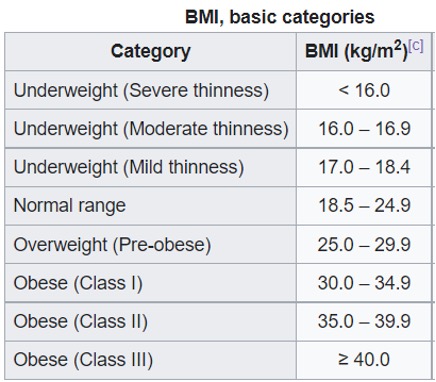Click the Underweight (Severe thinness) cell

click(x=150, y=90)
